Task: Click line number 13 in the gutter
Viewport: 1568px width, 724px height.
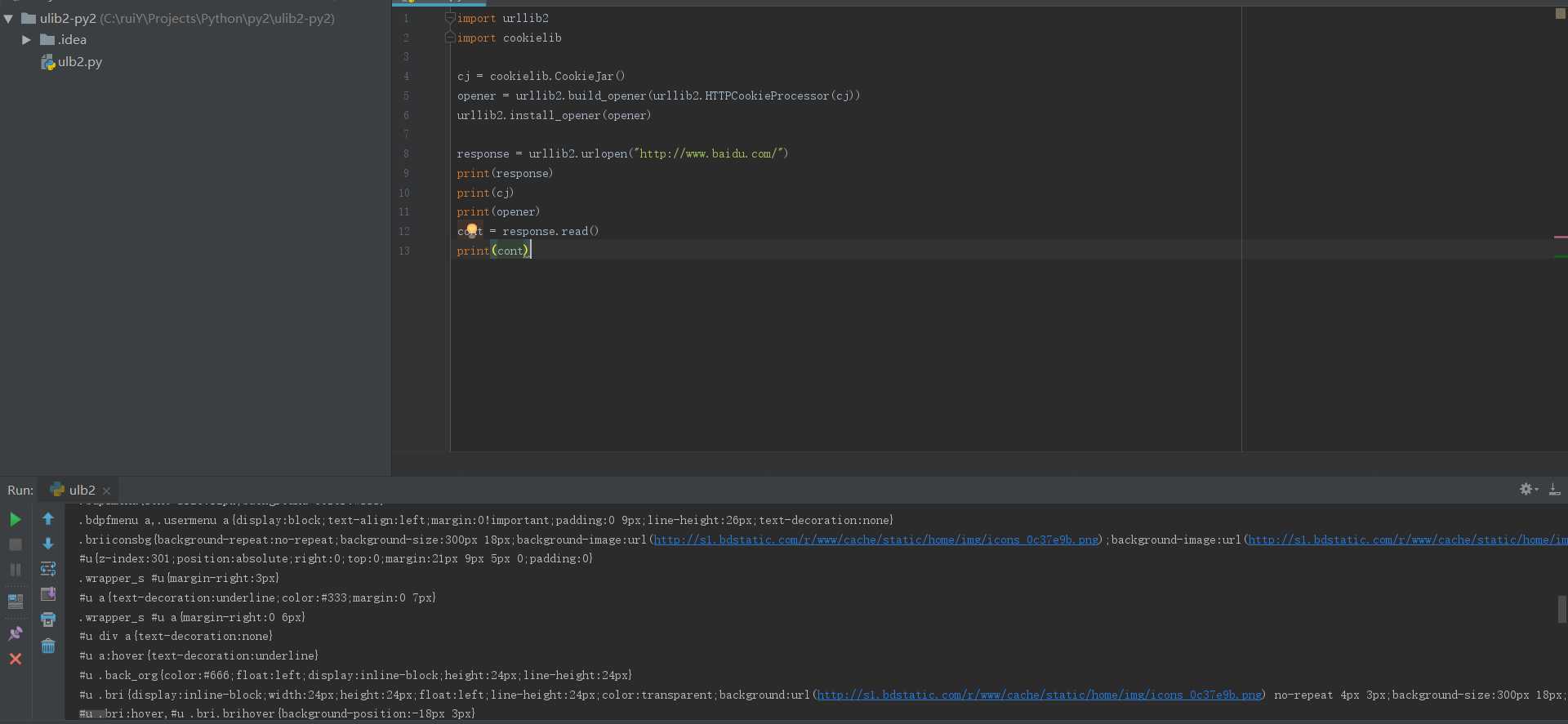Action: 404,251
